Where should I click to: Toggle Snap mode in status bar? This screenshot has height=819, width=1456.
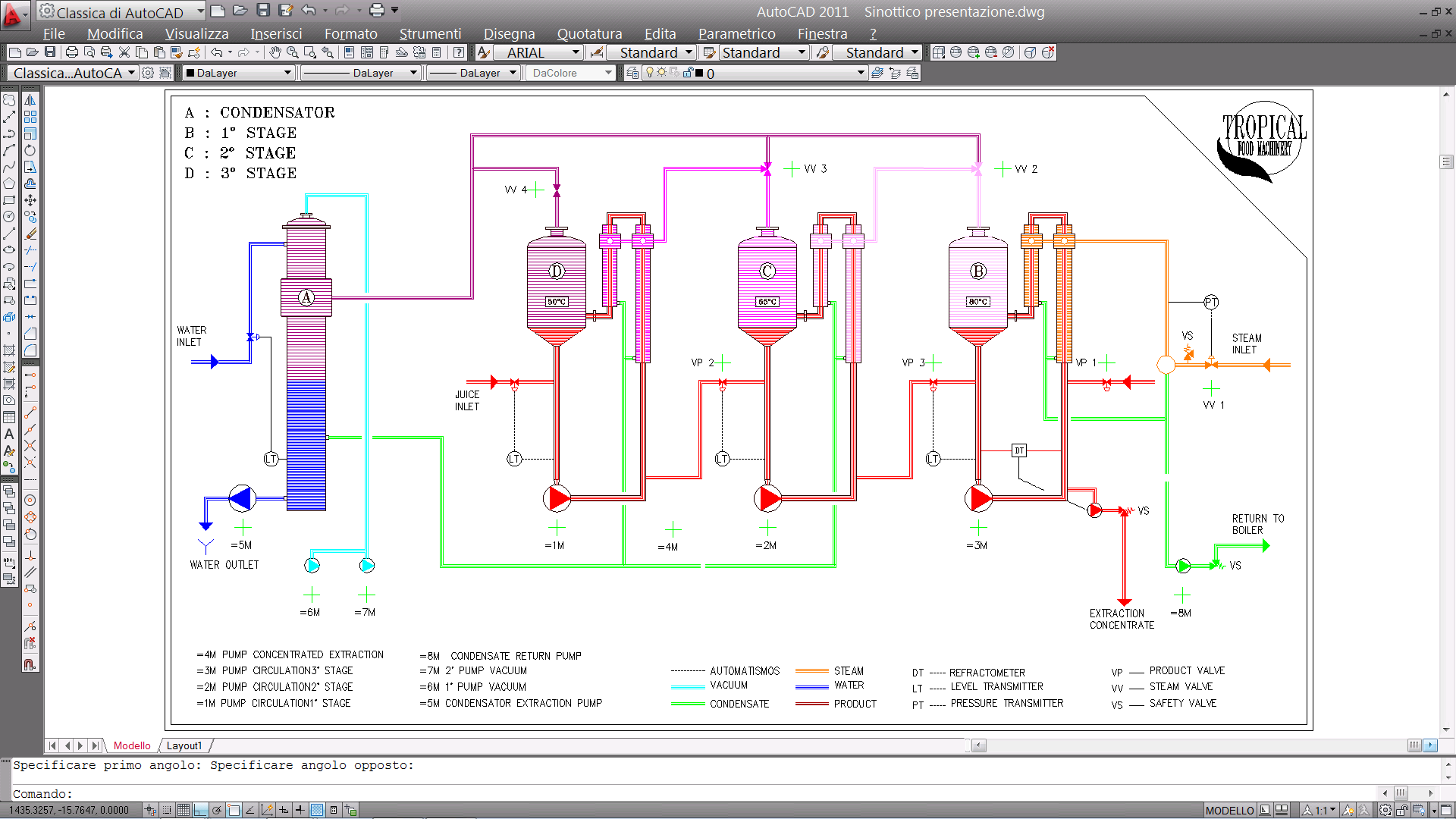[x=167, y=810]
